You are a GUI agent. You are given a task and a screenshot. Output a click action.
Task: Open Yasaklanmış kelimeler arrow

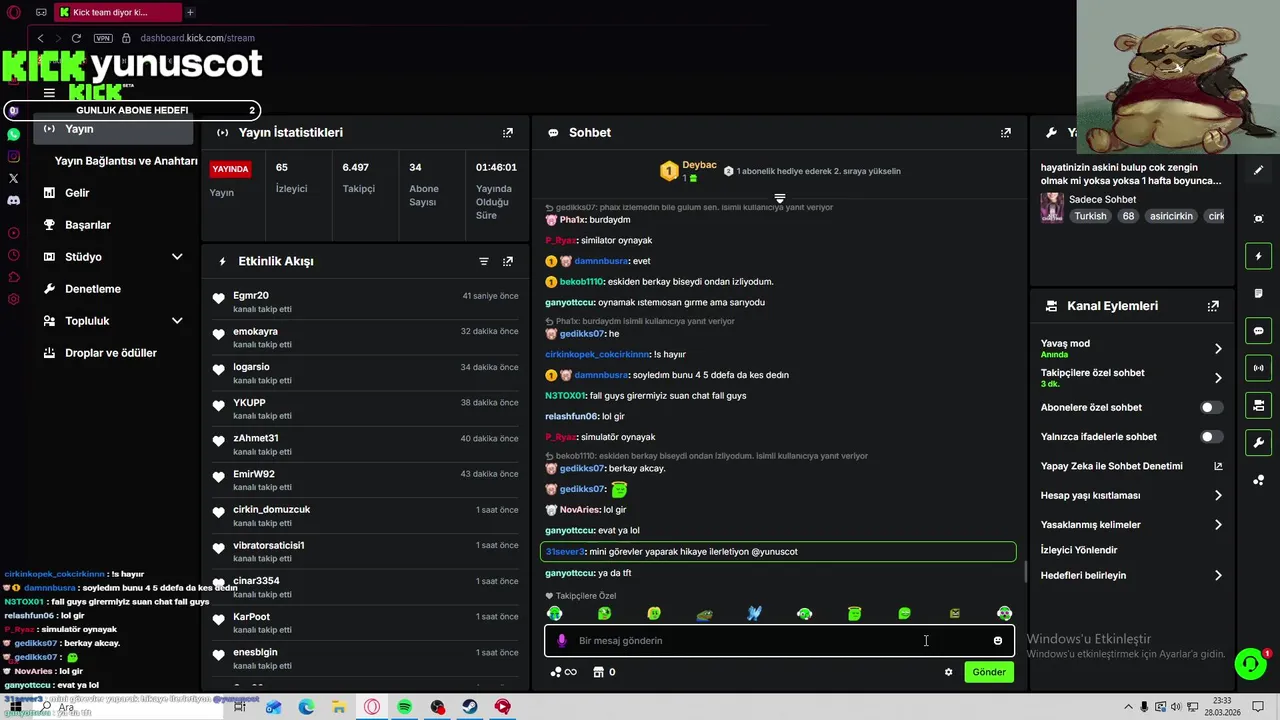(x=1218, y=525)
